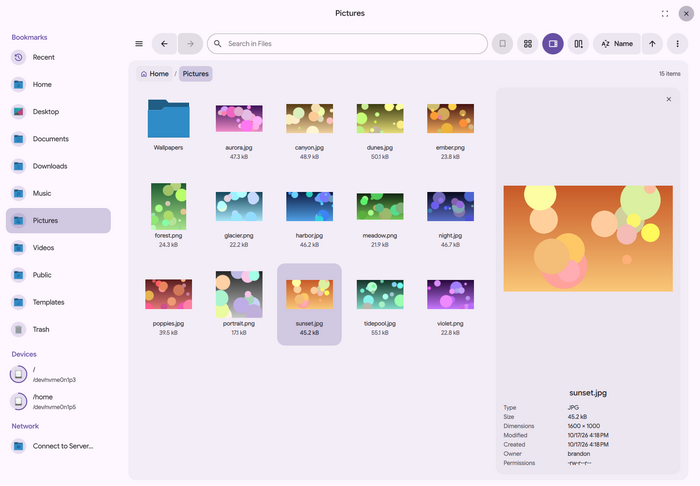Open the Name sort dropdown
700x486 pixels.
coord(617,44)
